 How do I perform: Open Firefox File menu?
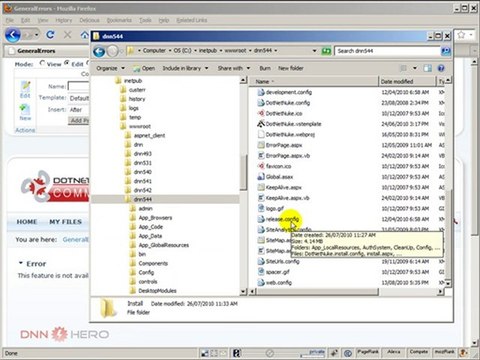10,20
